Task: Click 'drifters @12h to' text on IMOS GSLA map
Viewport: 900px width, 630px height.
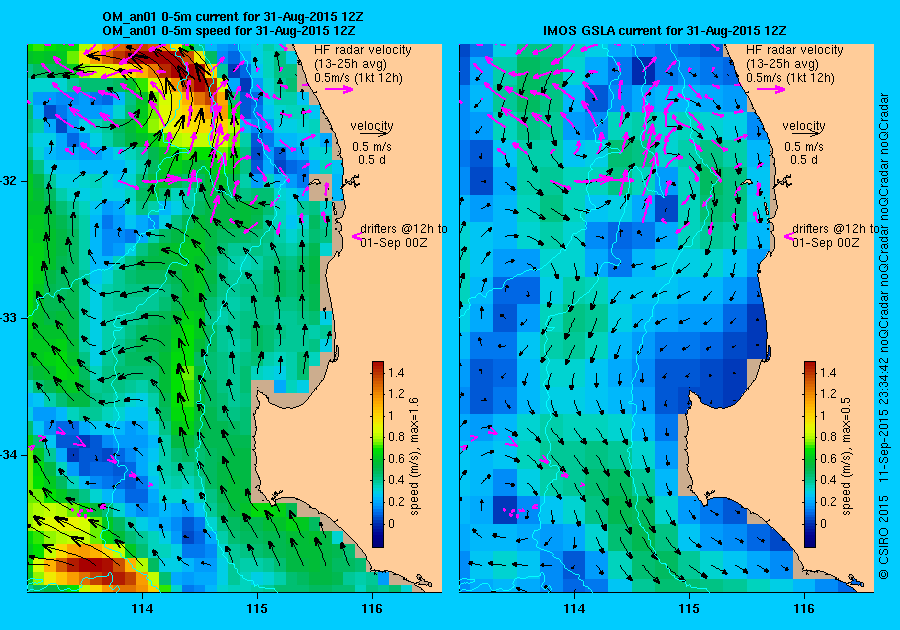Action: point(836,228)
